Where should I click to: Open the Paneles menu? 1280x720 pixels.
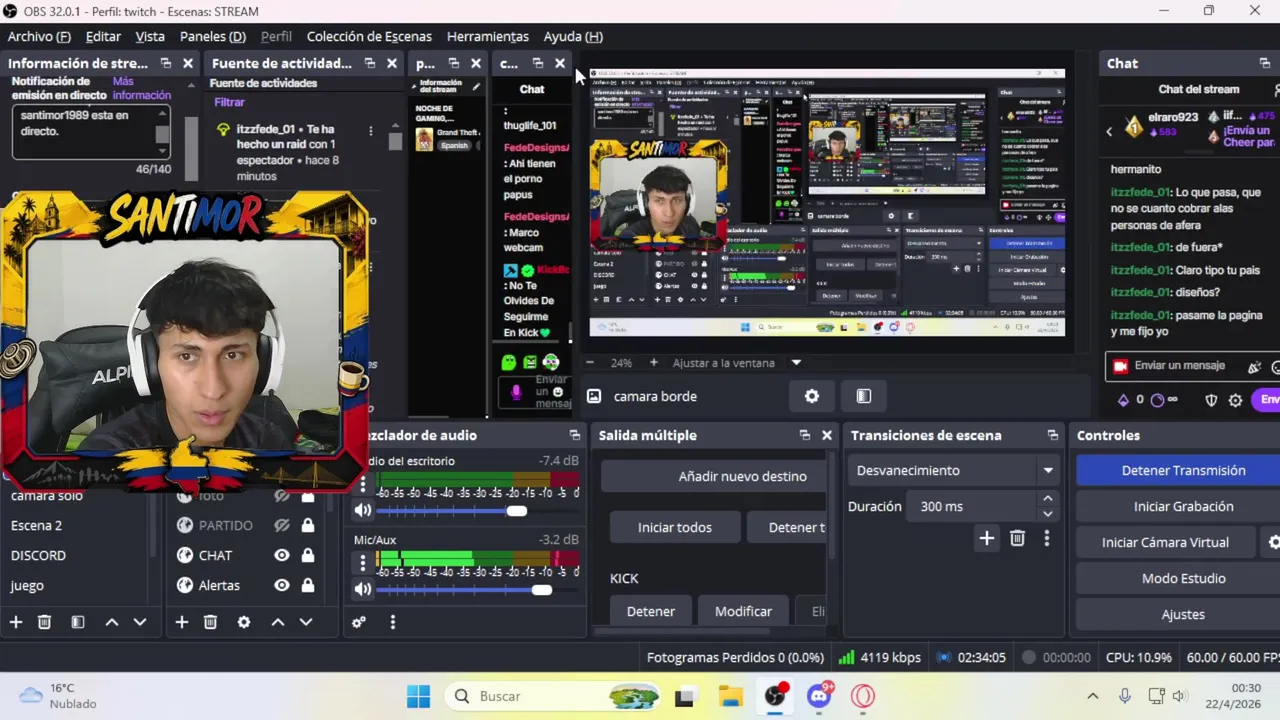[x=213, y=36]
